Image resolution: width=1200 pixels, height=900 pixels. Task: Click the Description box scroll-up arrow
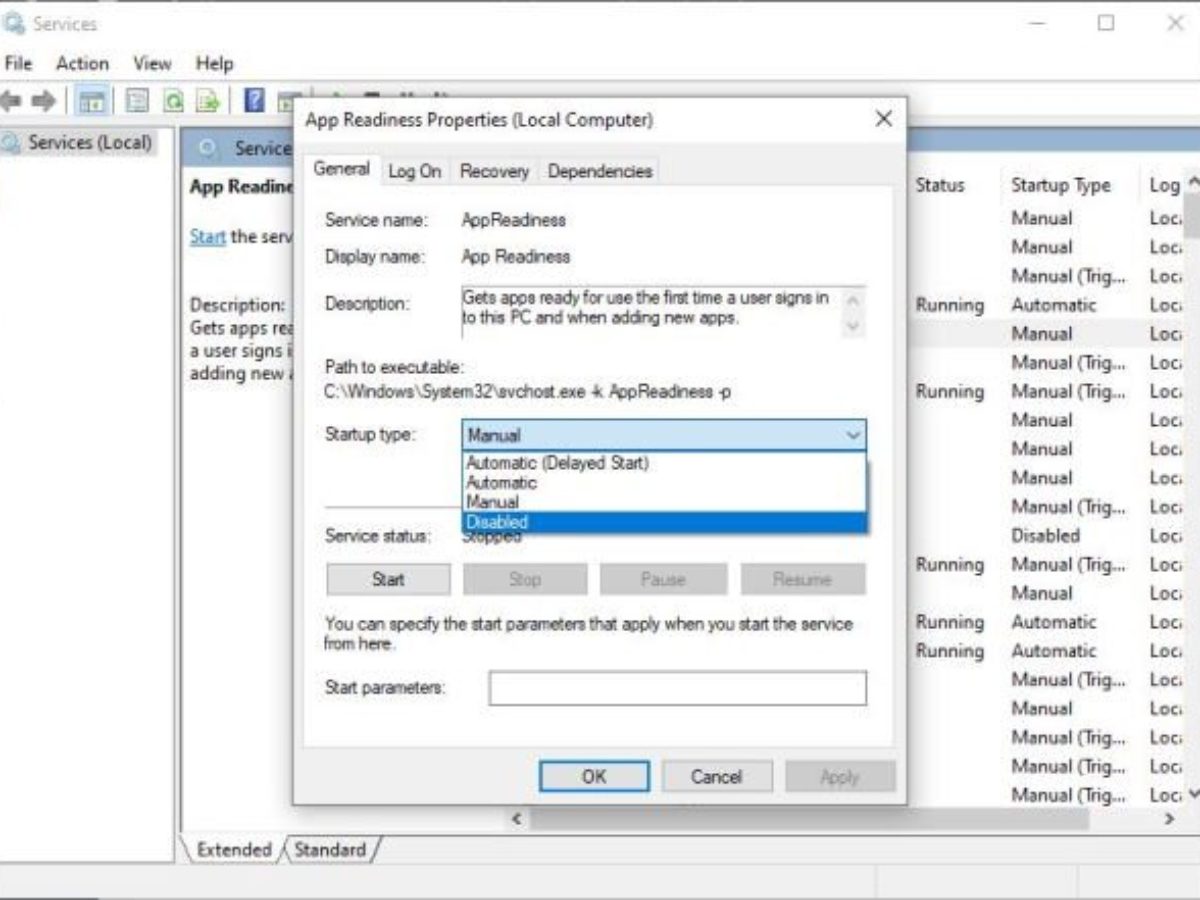click(x=852, y=299)
